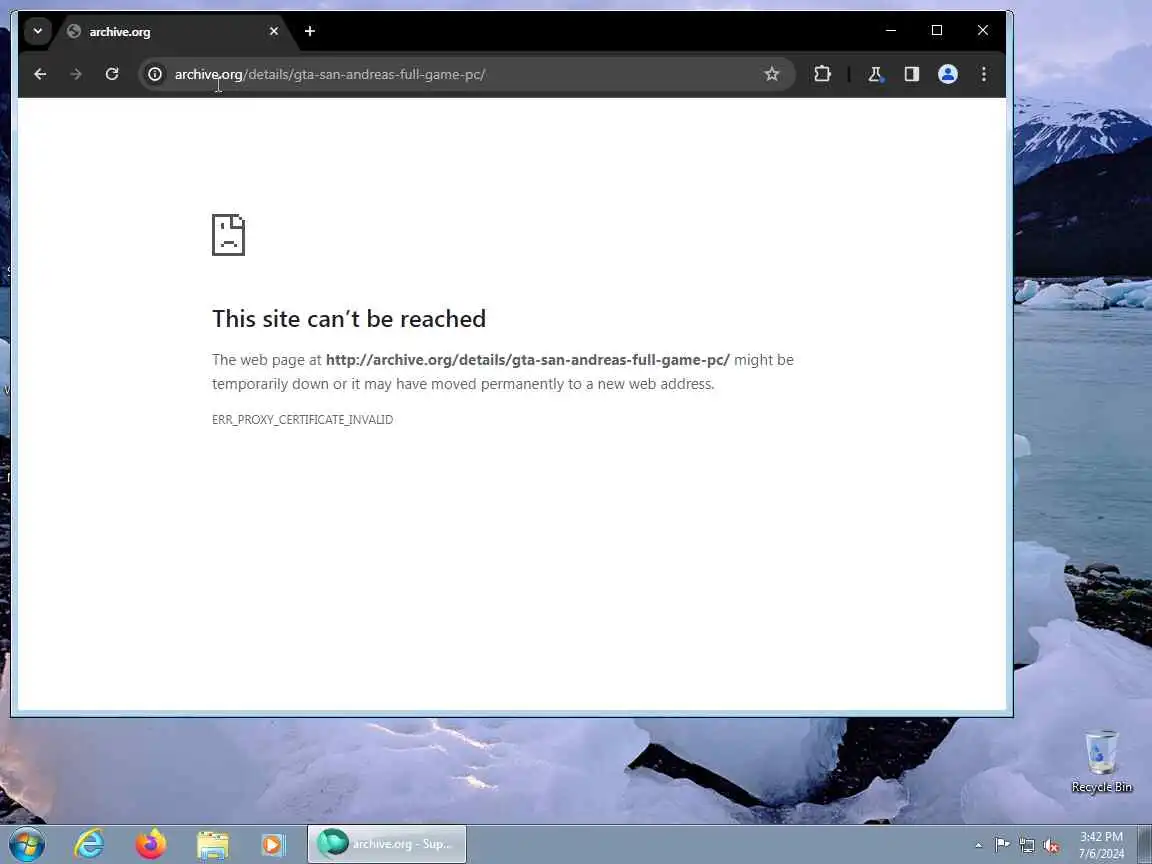Click the ERR_PROXY_CERTIFICATE_INVALID error code
This screenshot has width=1152, height=864.
[x=303, y=420]
